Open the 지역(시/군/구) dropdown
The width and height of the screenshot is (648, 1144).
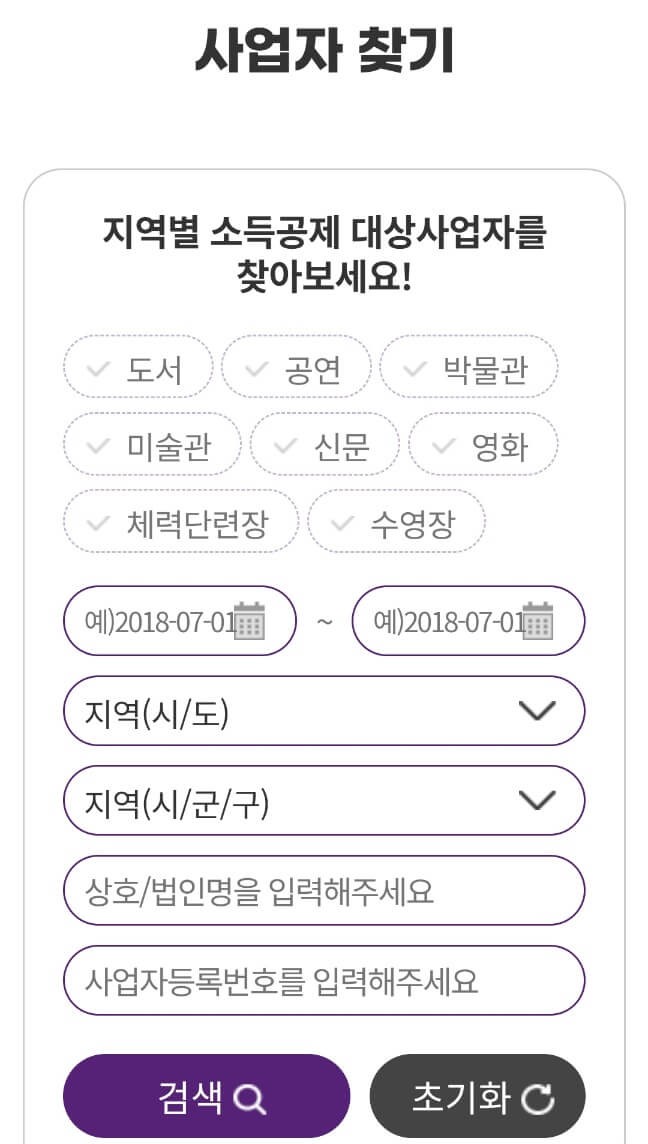click(324, 800)
